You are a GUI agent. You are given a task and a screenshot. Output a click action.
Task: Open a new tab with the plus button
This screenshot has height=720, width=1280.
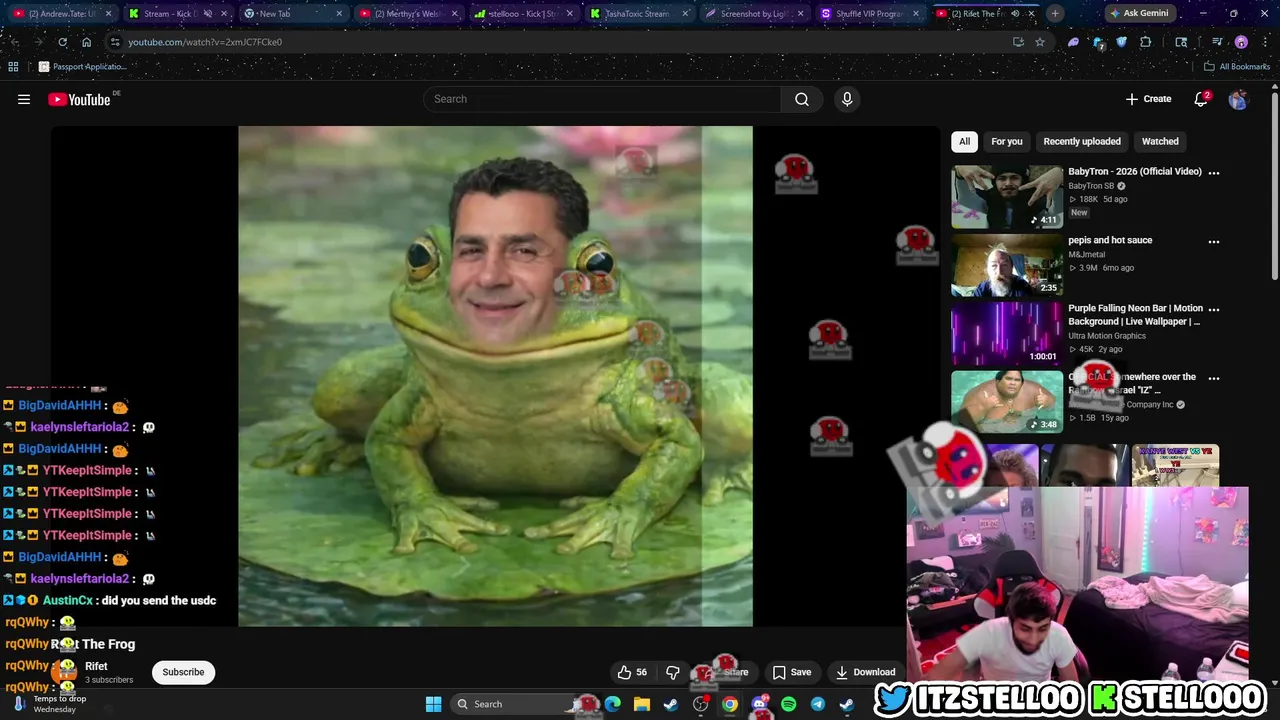point(1055,14)
